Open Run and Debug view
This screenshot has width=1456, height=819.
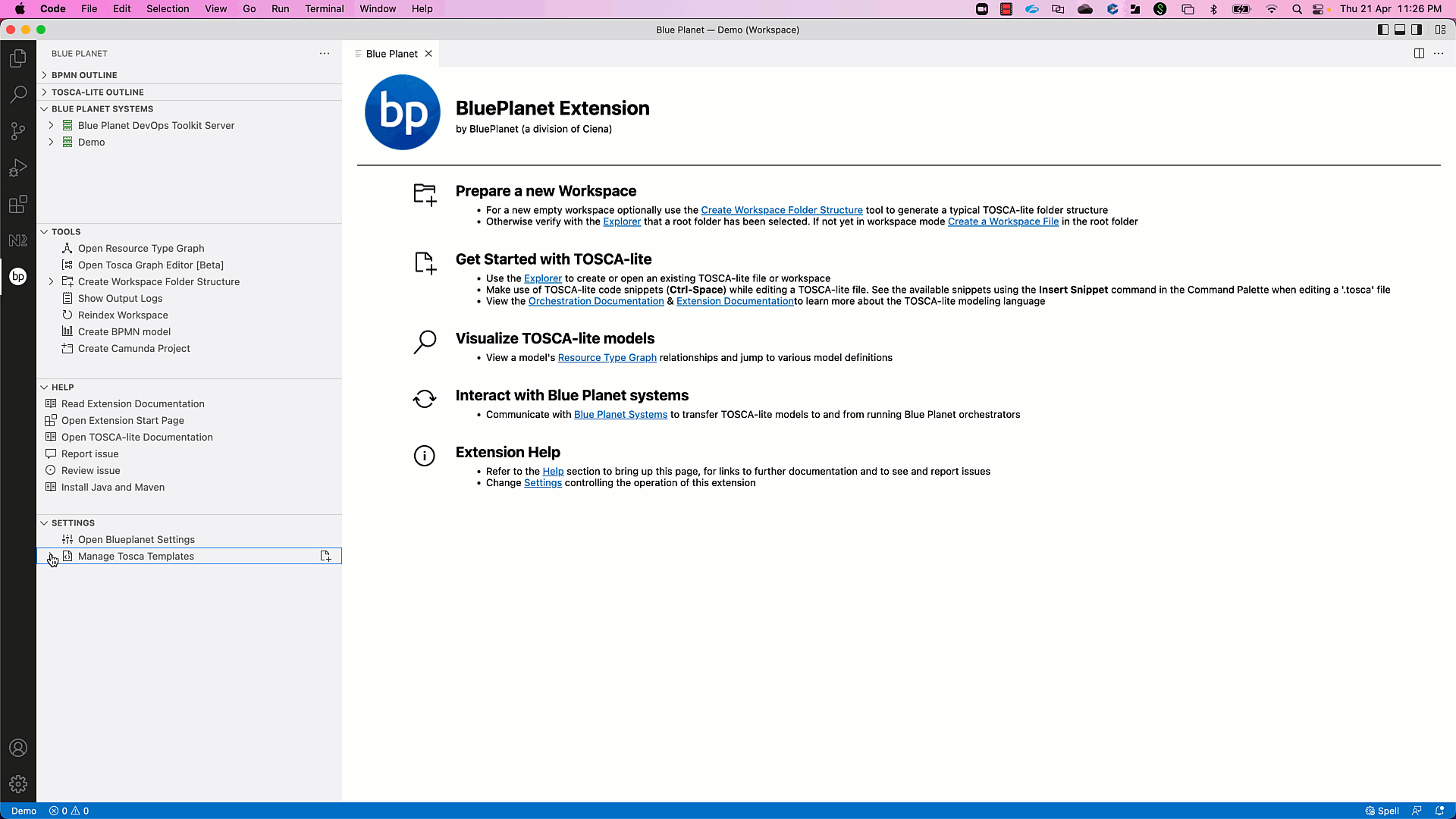(18, 168)
